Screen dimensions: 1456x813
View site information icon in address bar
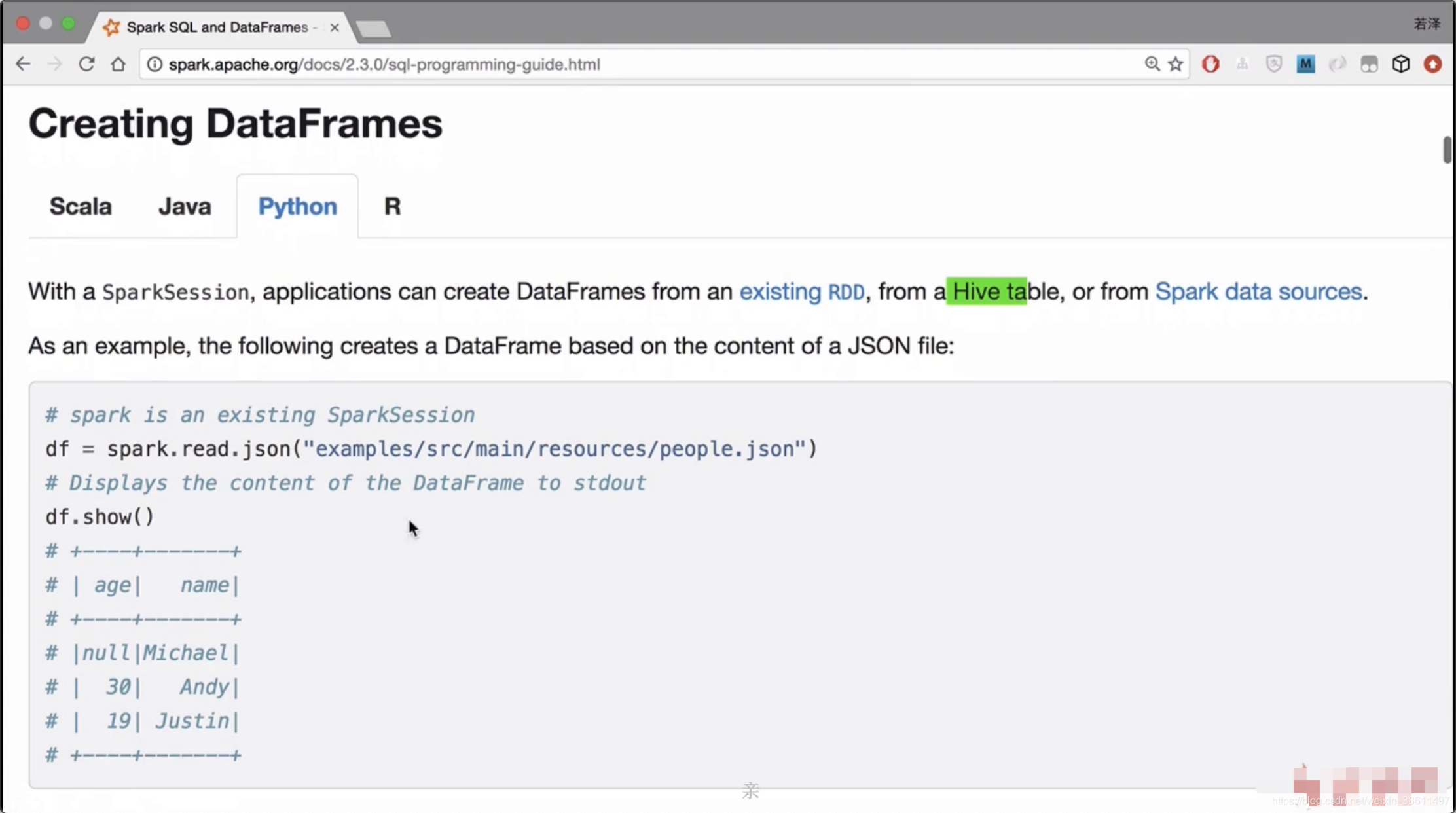tap(155, 64)
